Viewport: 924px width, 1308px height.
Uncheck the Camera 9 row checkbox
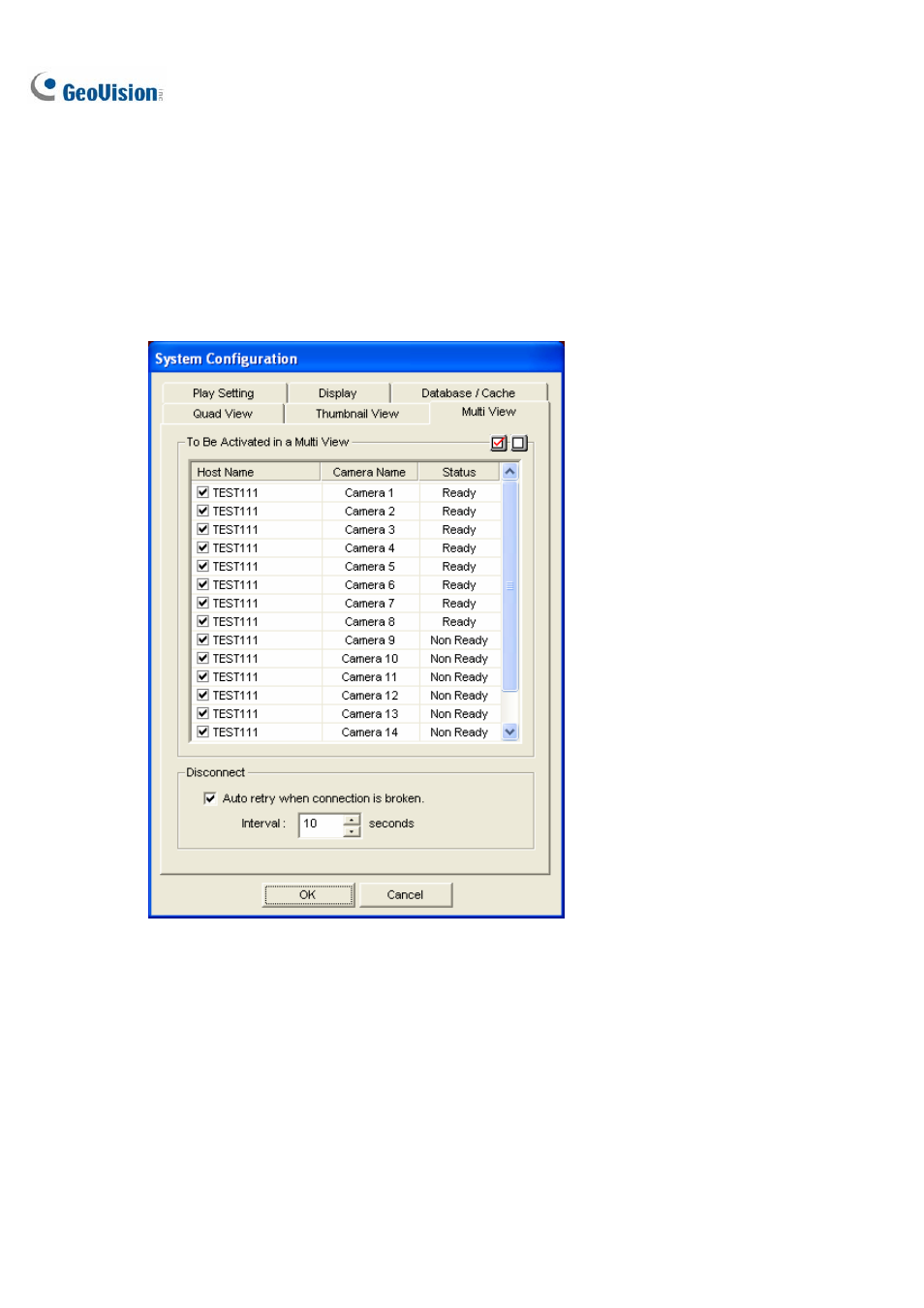[203, 639]
